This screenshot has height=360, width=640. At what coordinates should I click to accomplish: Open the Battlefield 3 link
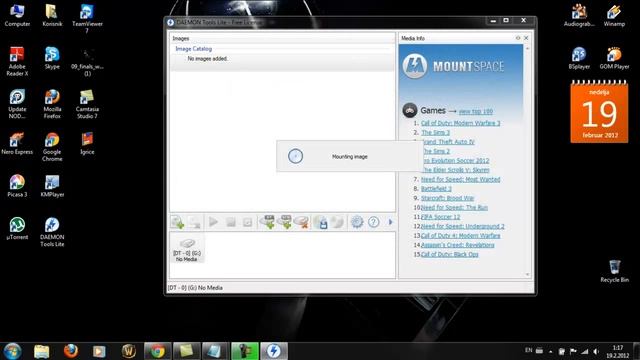436,189
